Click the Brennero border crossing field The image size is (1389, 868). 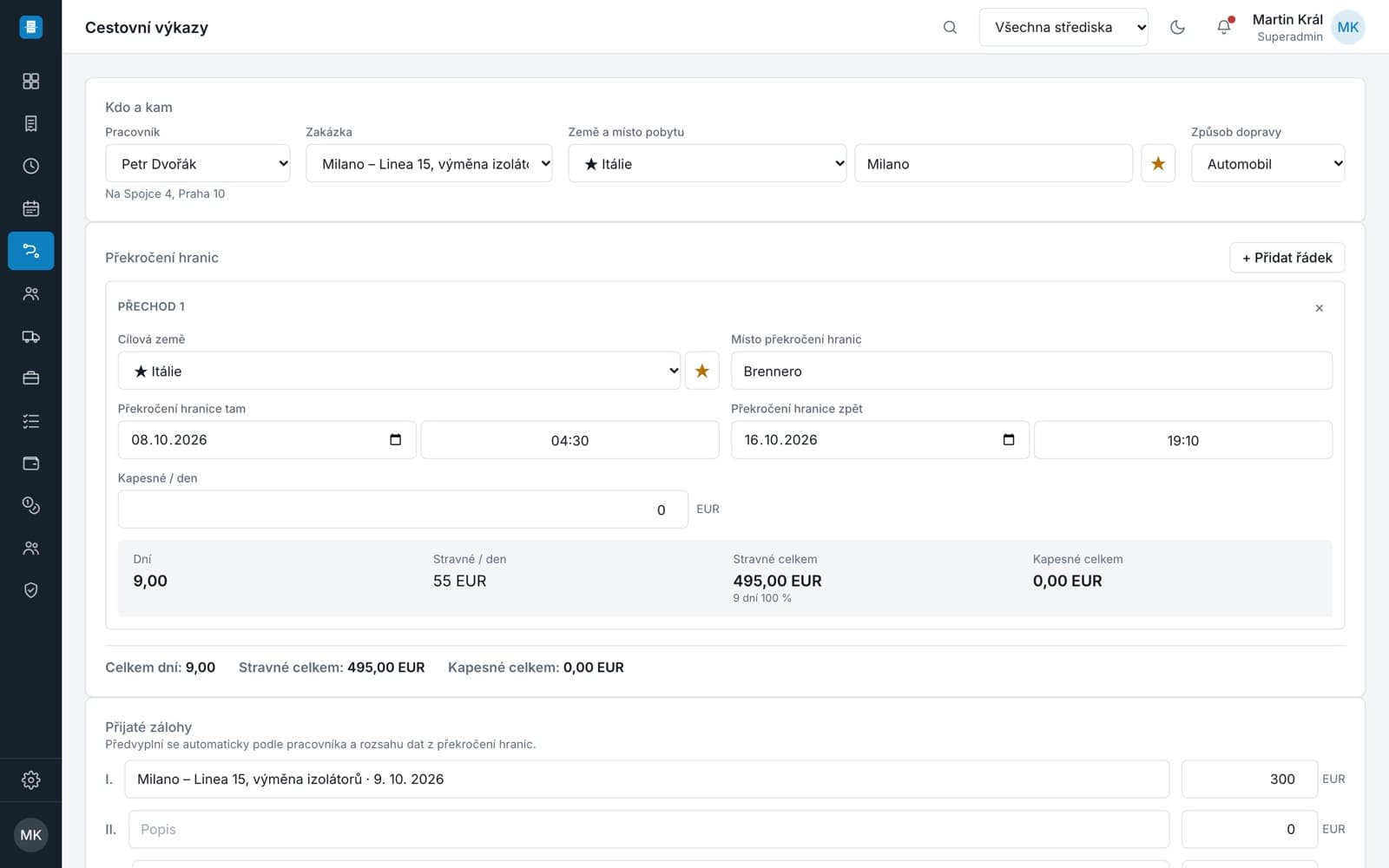coord(1031,371)
